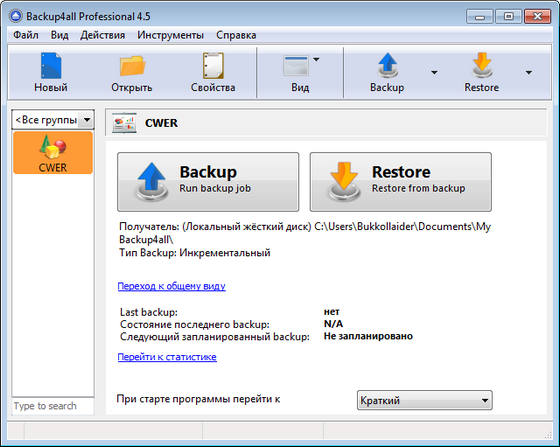Image resolution: width=560 pixels, height=447 pixels.
Task: Expand the toolbar Restore dropdown arrow
Action: [x=529, y=72]
